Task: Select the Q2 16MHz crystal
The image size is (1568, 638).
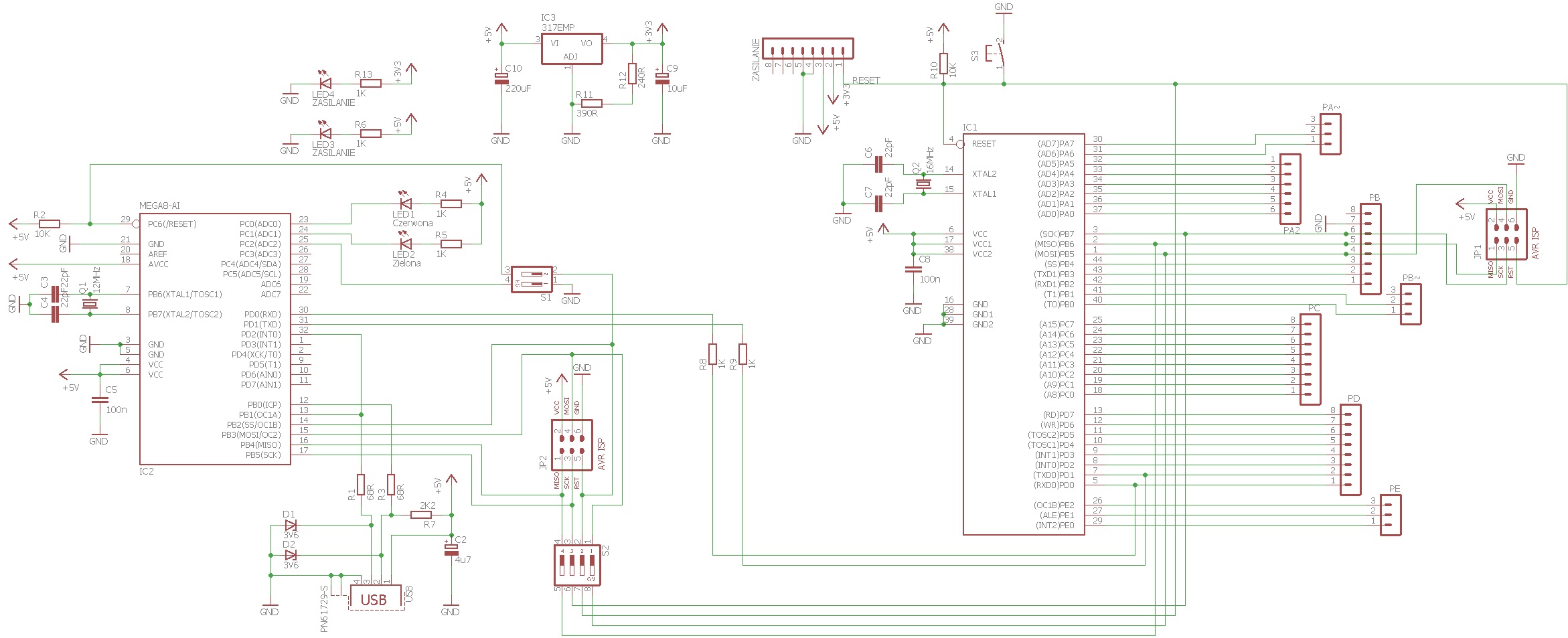Action: (923, 184)
